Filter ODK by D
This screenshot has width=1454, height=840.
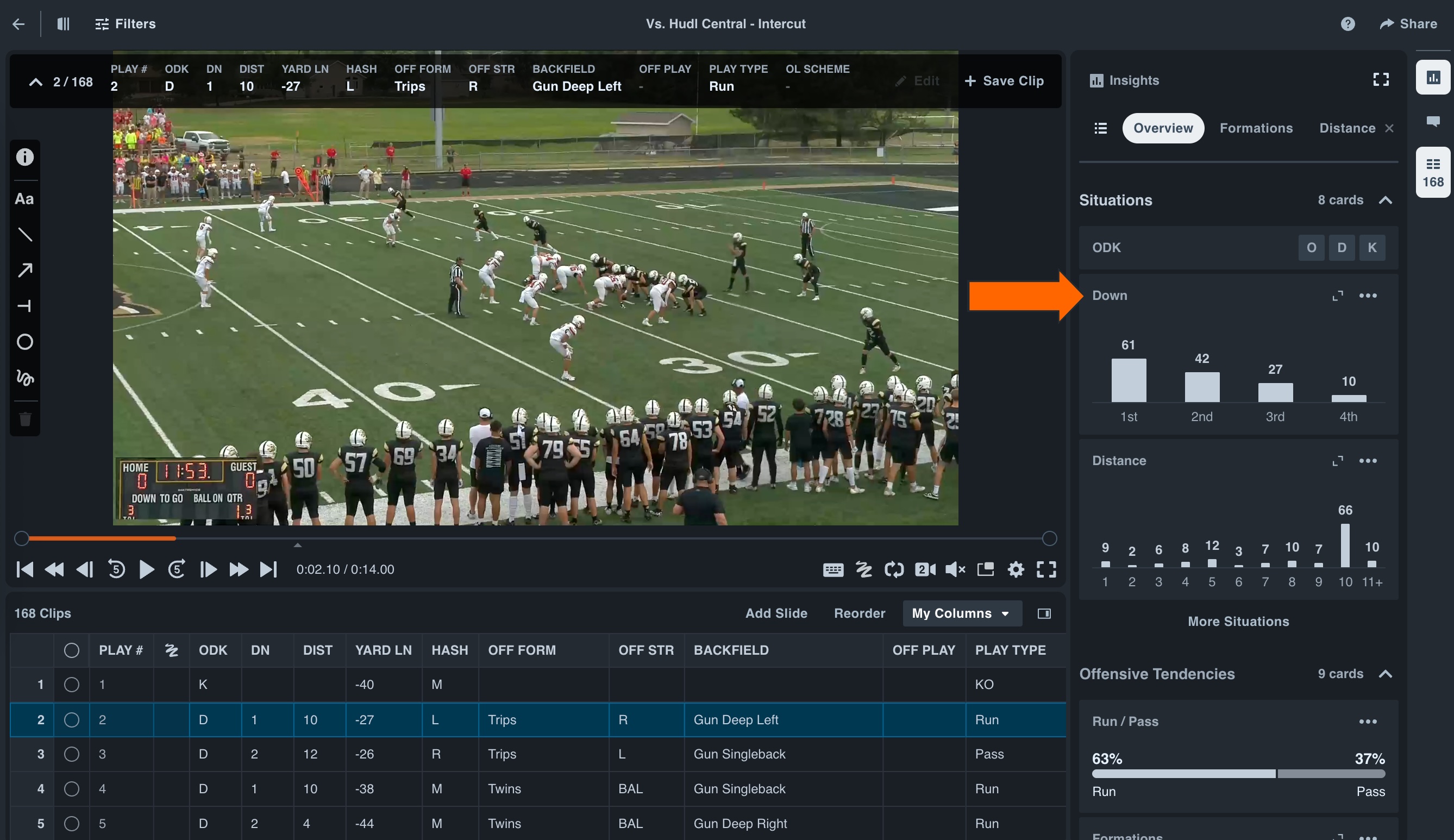1342,248
